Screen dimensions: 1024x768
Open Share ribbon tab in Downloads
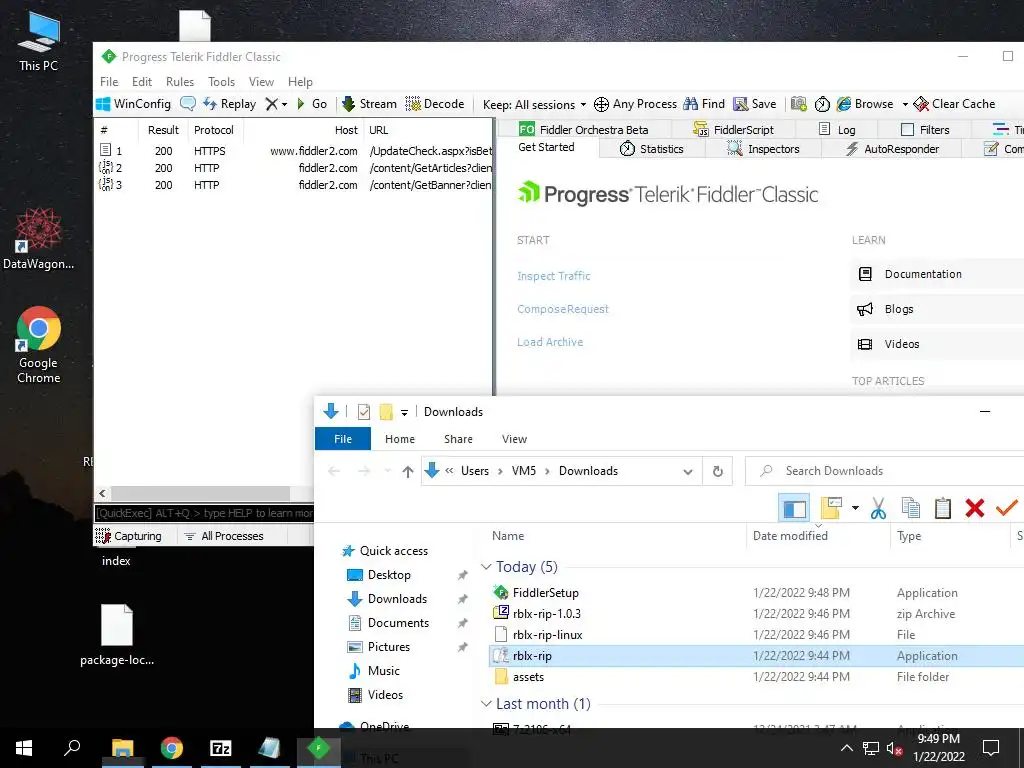click(458, 439)
